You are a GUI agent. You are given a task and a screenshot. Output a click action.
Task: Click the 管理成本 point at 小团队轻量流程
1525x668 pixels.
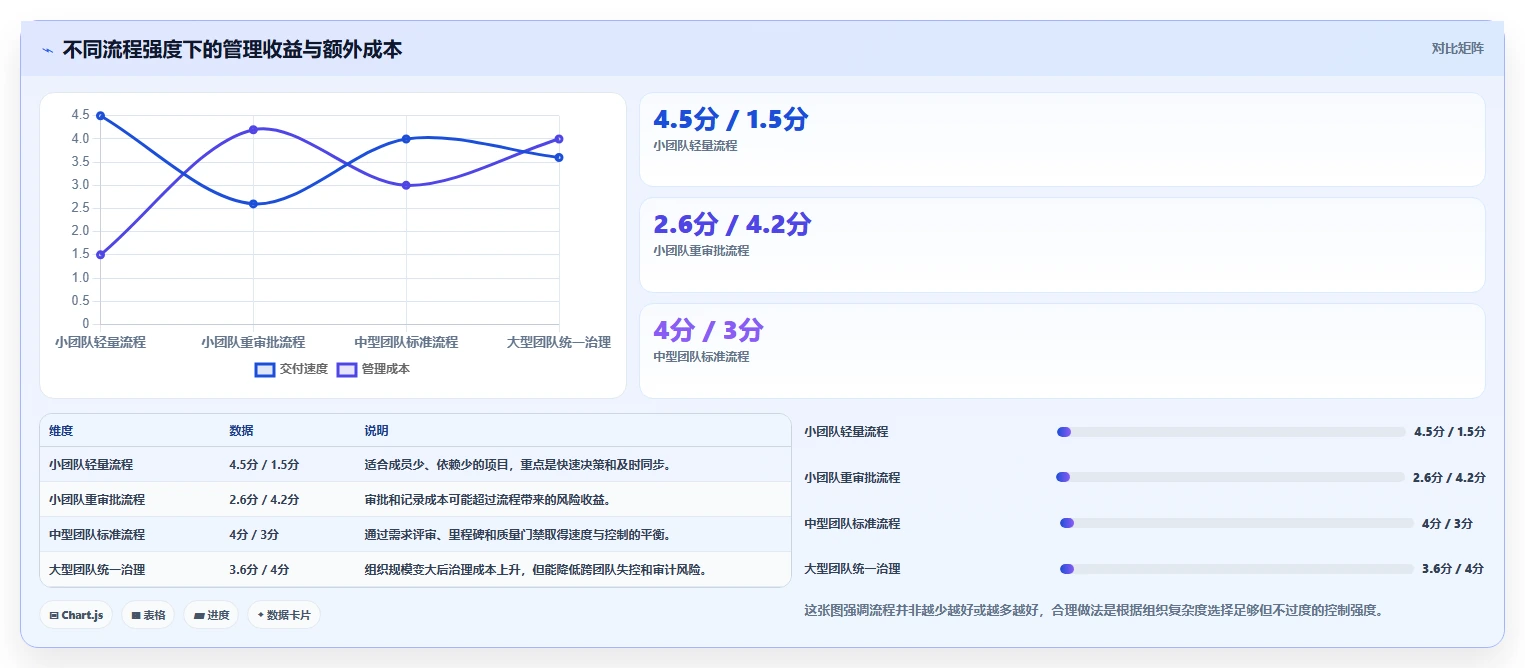[x=100, y=255]
